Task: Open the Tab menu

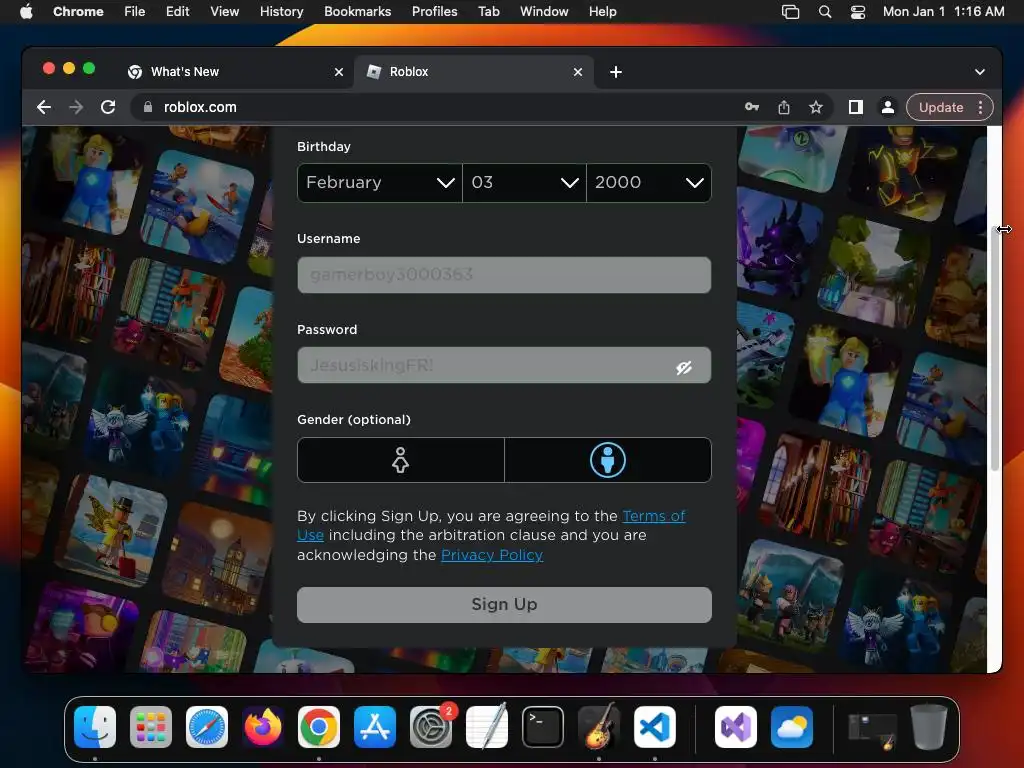Action: coord(488,12)
